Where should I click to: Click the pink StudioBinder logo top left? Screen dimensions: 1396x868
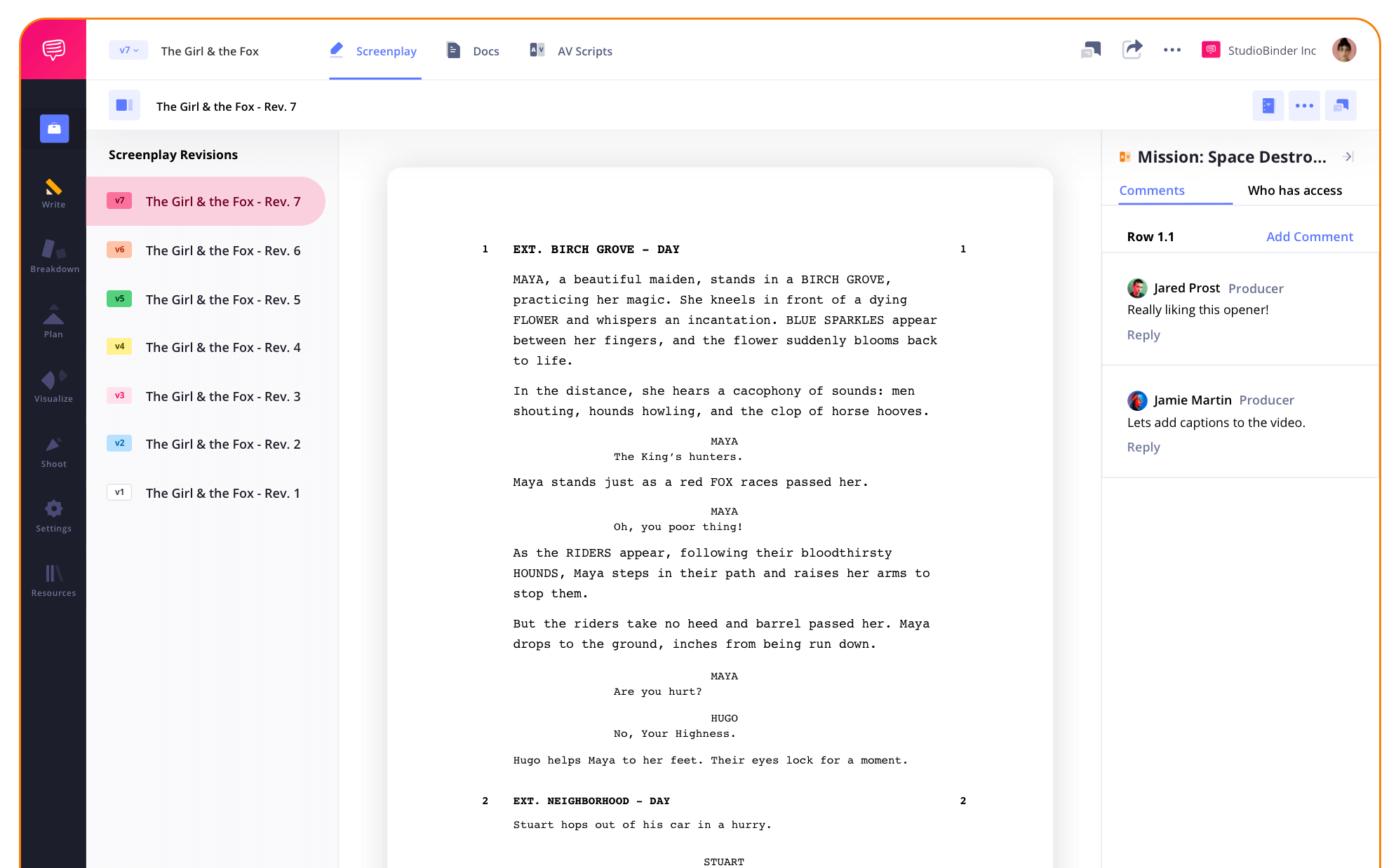53,49
